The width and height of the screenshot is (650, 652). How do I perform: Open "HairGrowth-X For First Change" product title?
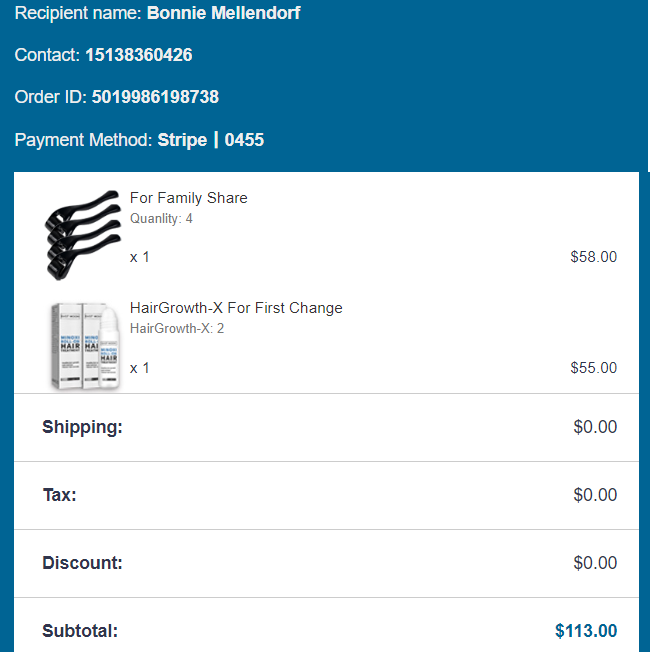tap(236, 308)
